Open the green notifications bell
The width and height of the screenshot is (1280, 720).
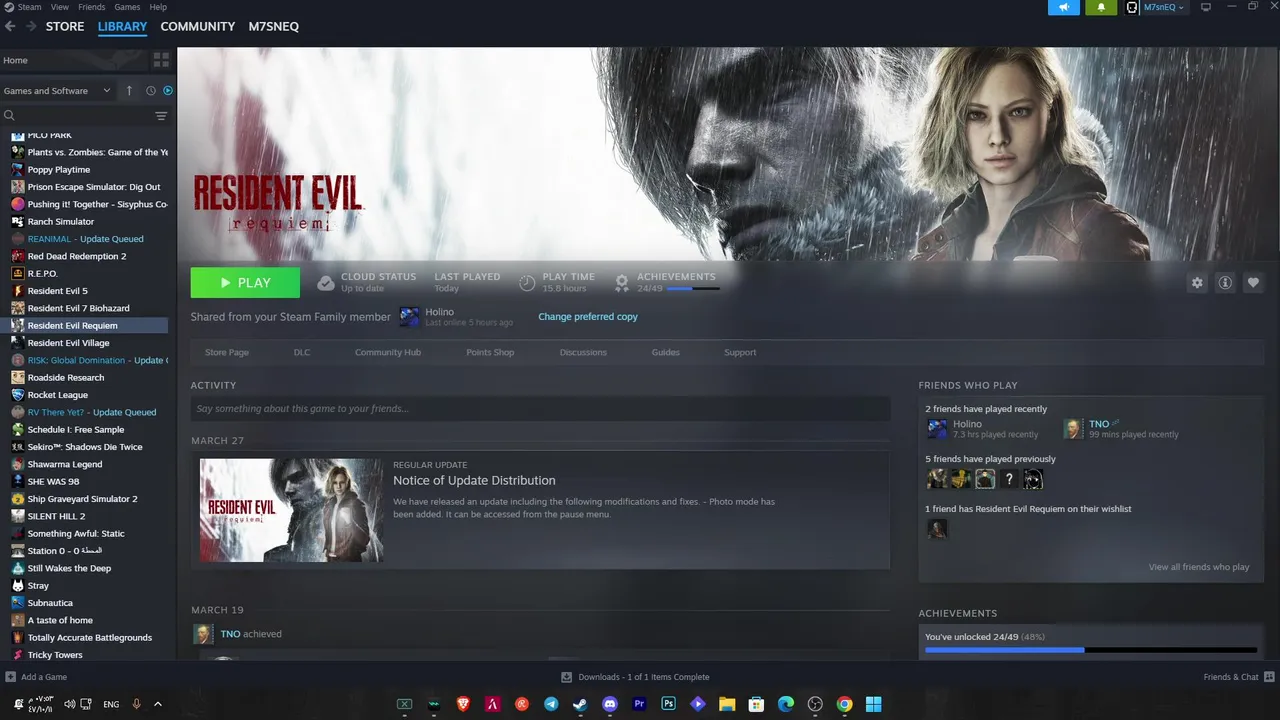click(1101, 7)
